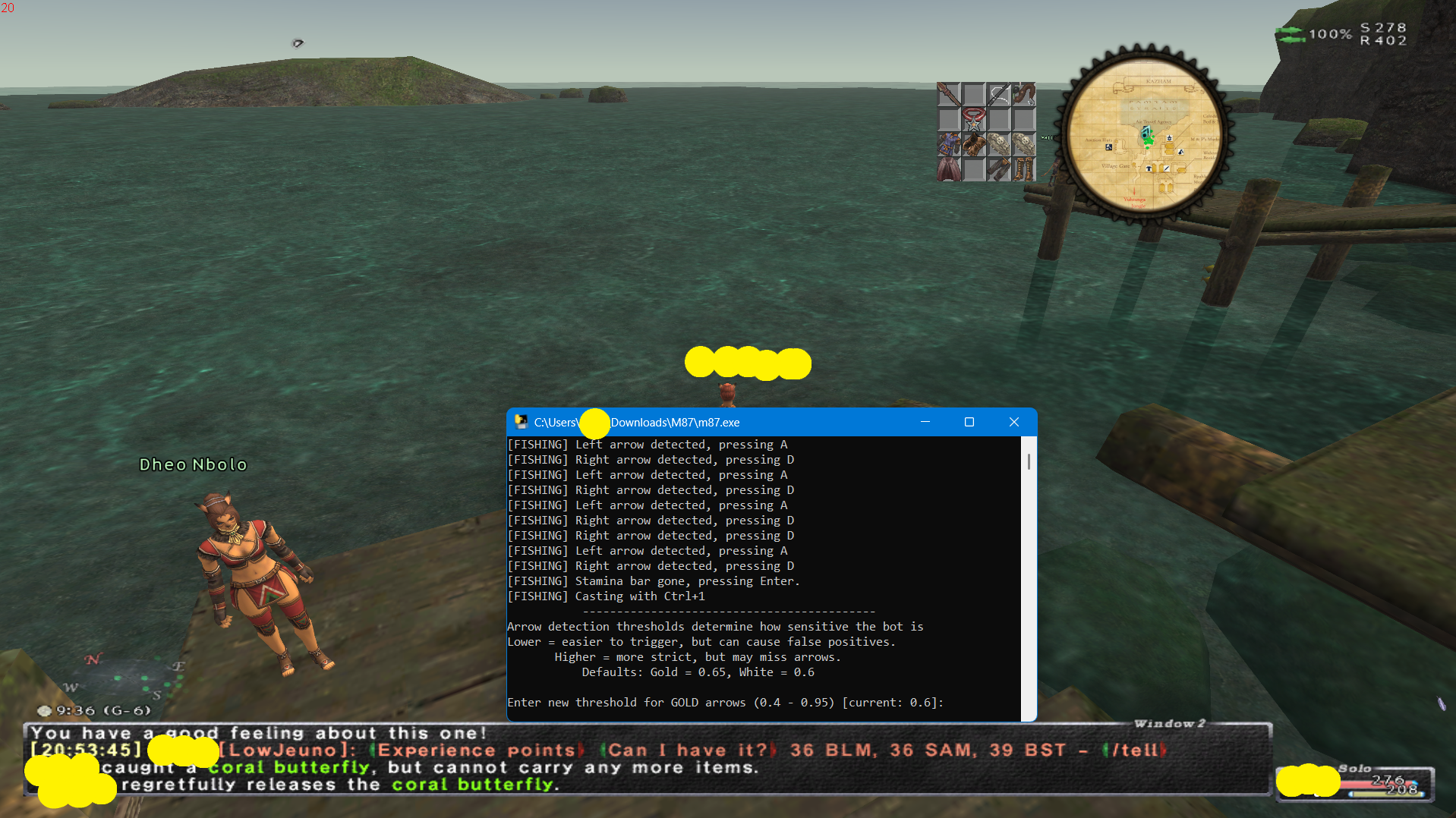Click the weapon shop sword icon on minimap
This screenshot has width=1456, height=818.
1167,168
